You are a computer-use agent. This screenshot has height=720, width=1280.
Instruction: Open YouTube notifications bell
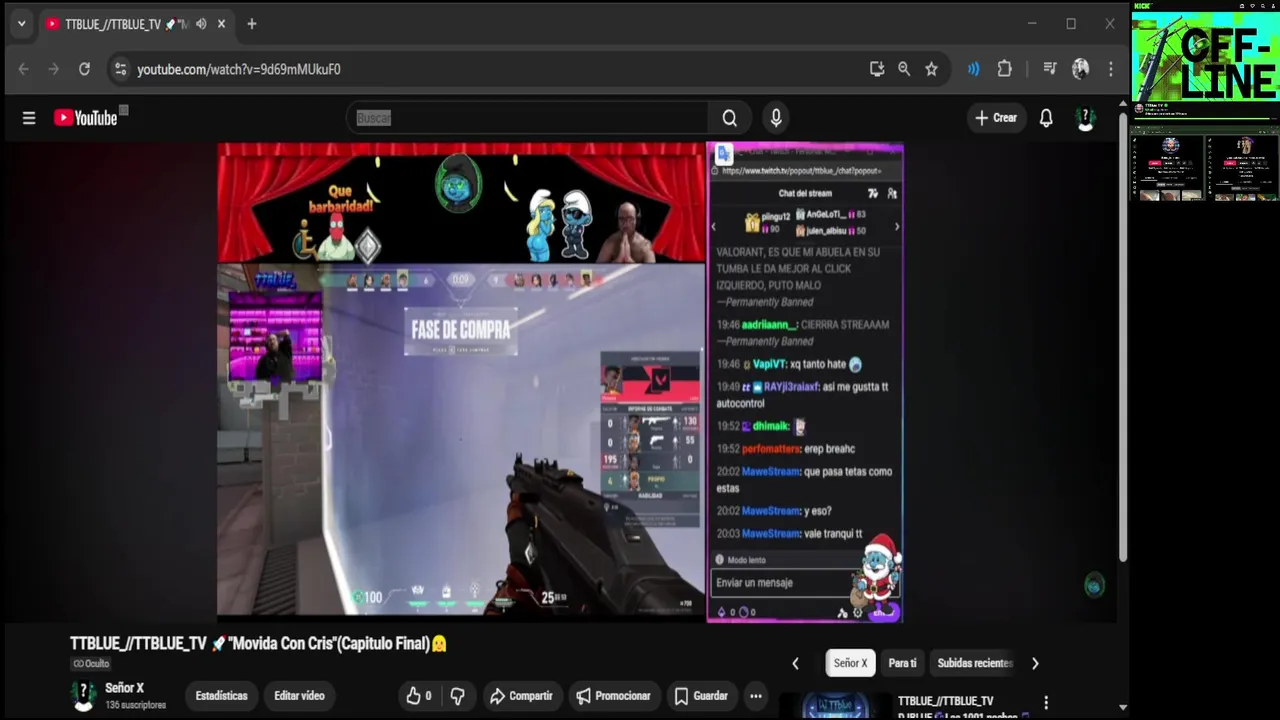pos(1046,118)
